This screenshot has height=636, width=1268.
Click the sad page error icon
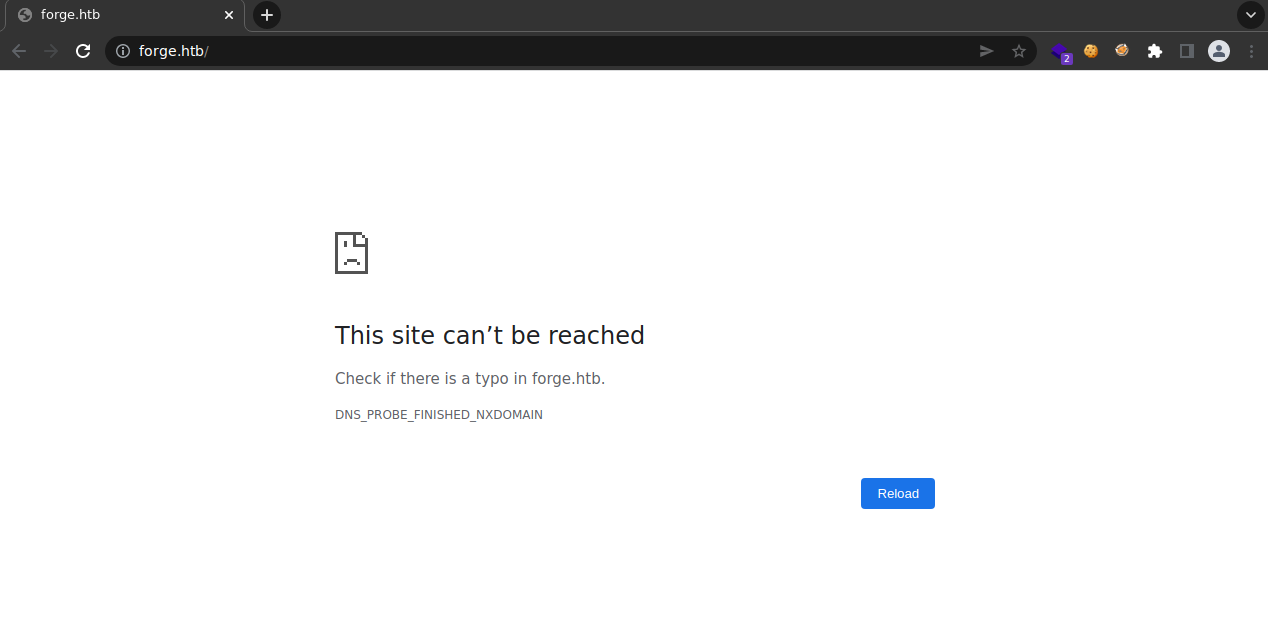point(351,253)
